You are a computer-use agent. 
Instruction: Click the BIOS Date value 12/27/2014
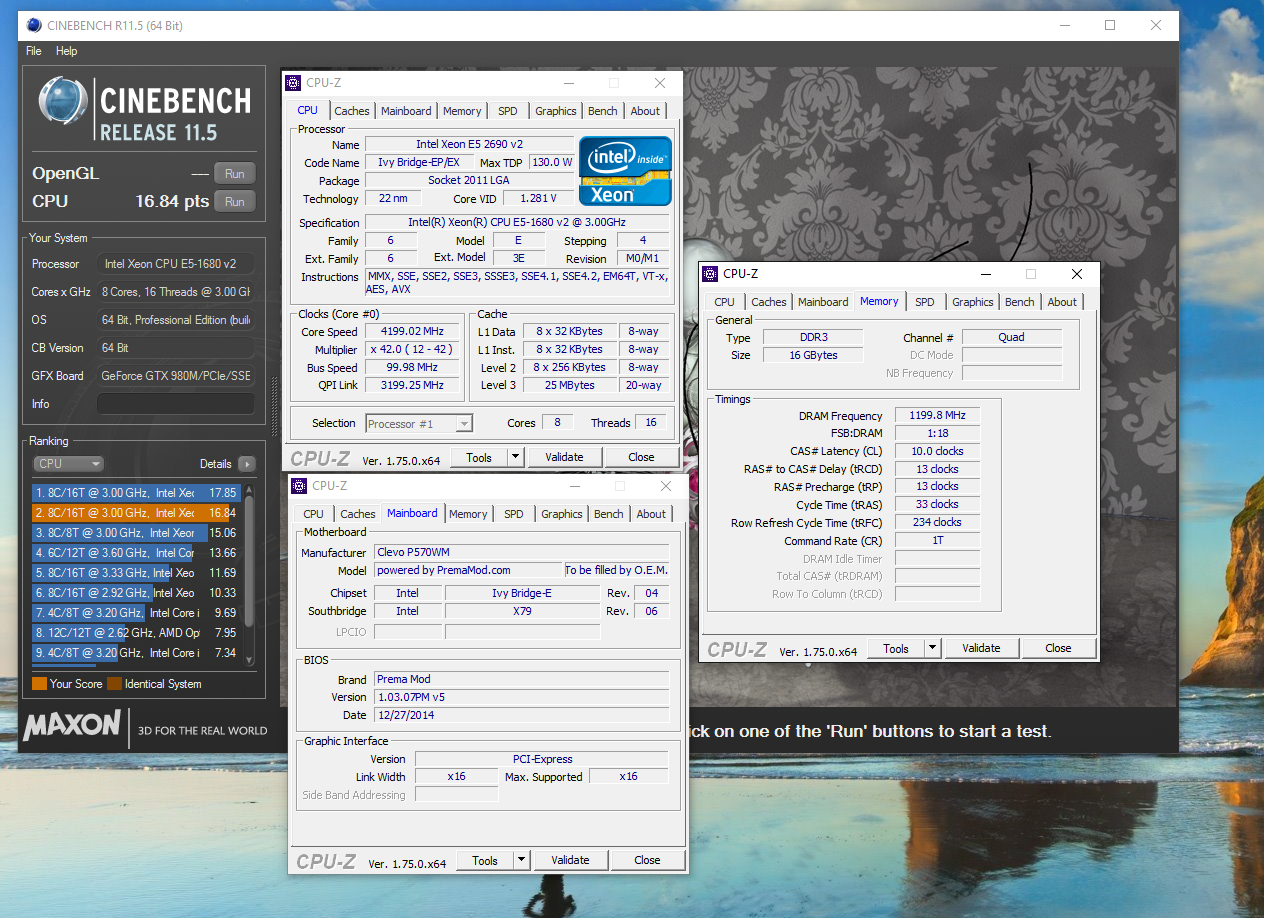[521, 715]
